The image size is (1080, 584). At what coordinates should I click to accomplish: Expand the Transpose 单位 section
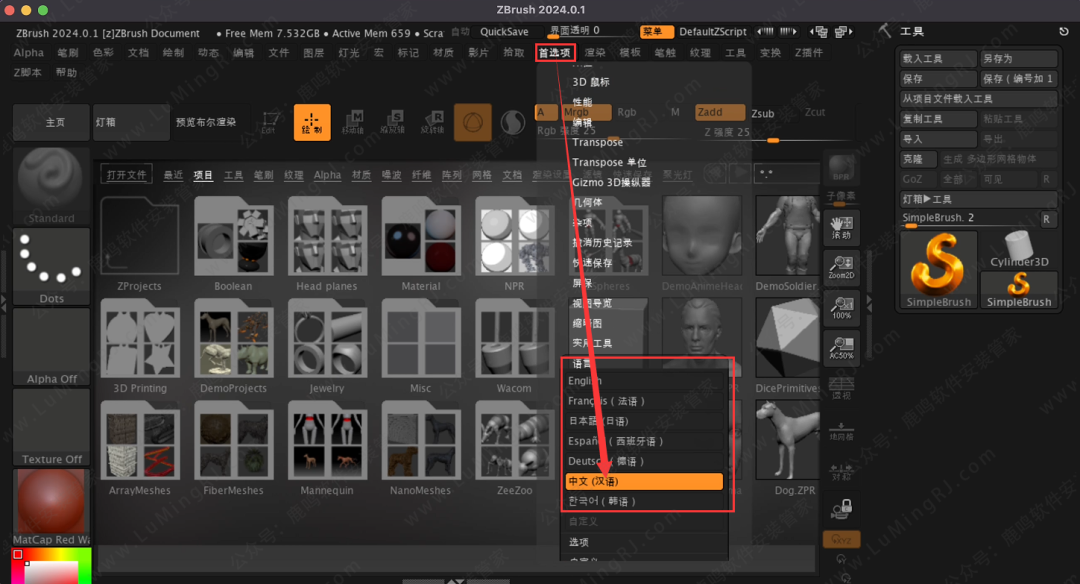(x=609, y=162)
